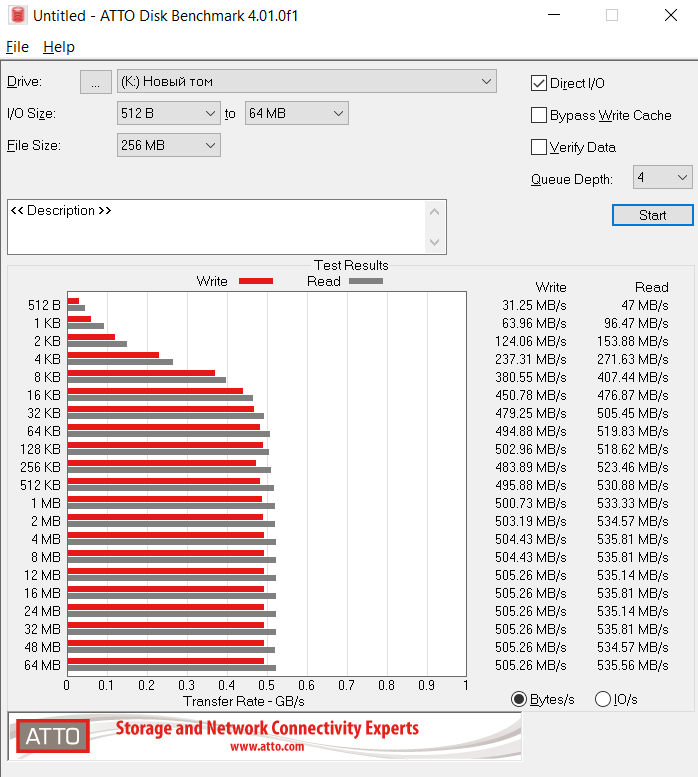Screen dimensions: 698x777
Task: Select the Bytes/s radio button
Action: pyautogui.click(x=519, y=699)
